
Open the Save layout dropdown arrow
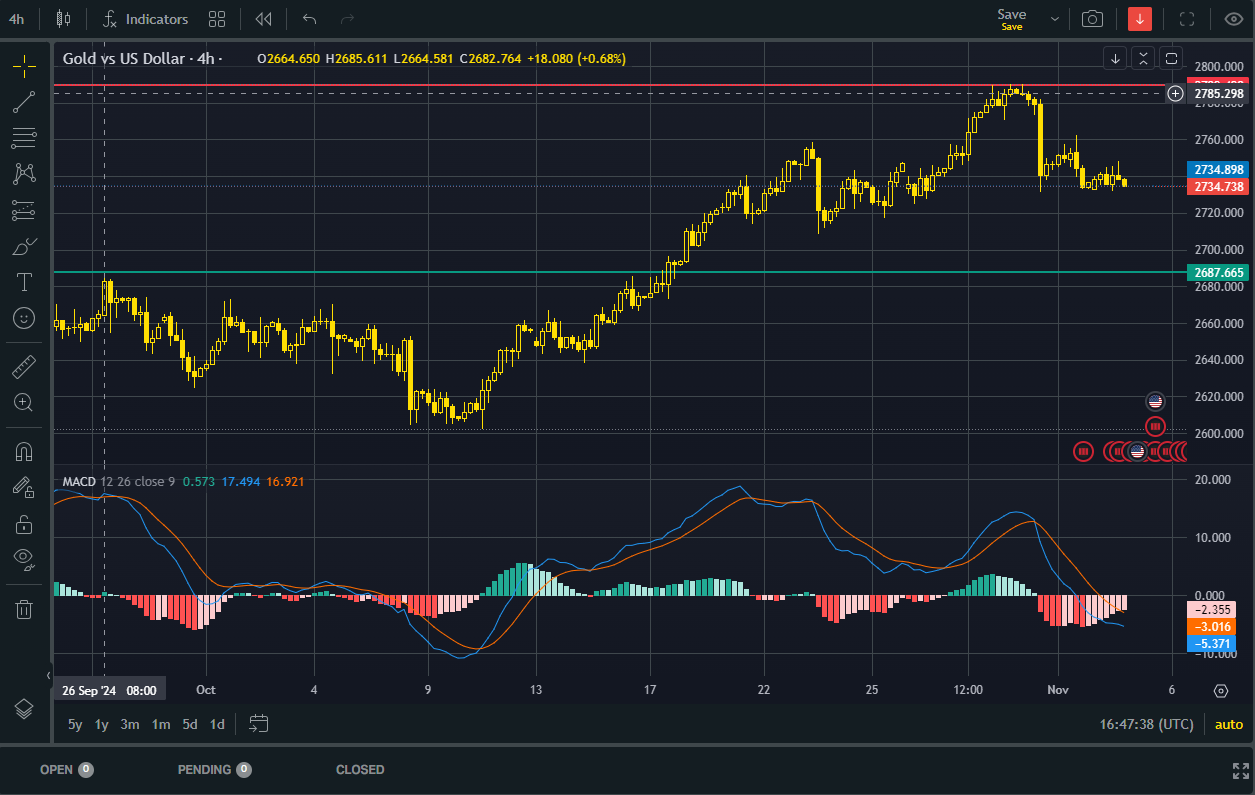tap(1054, 17)
